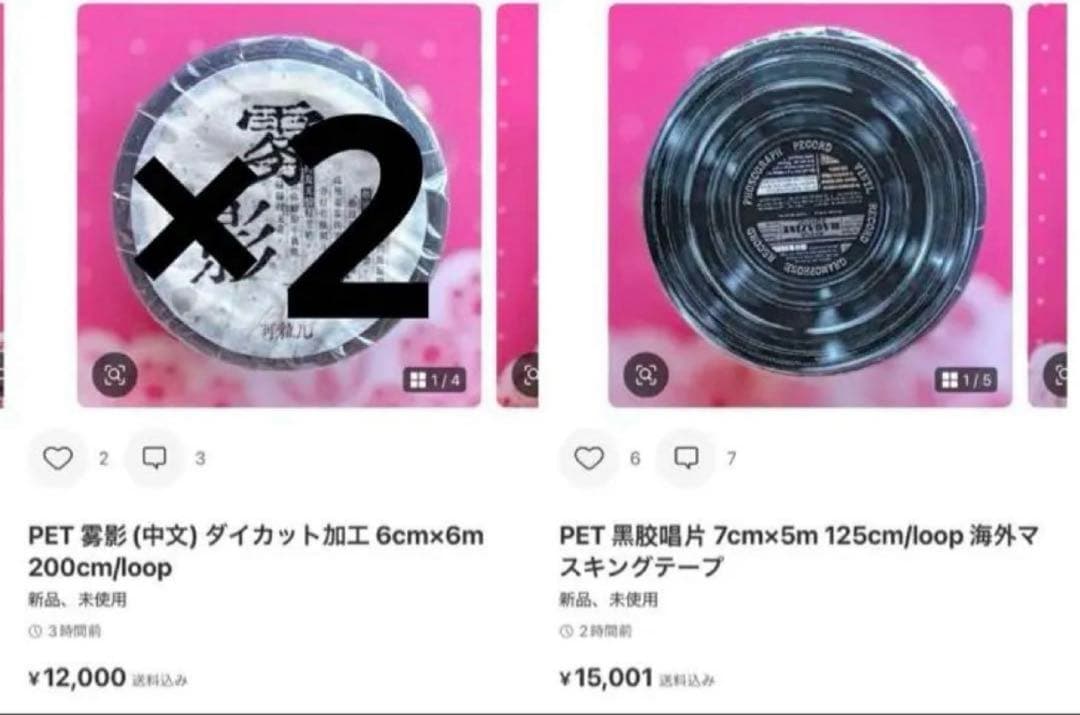Tap heart icon on 霧影 tape listing
Viewport: 1080px width, 715px height.
pyautogui.click(x=58, y=458)
